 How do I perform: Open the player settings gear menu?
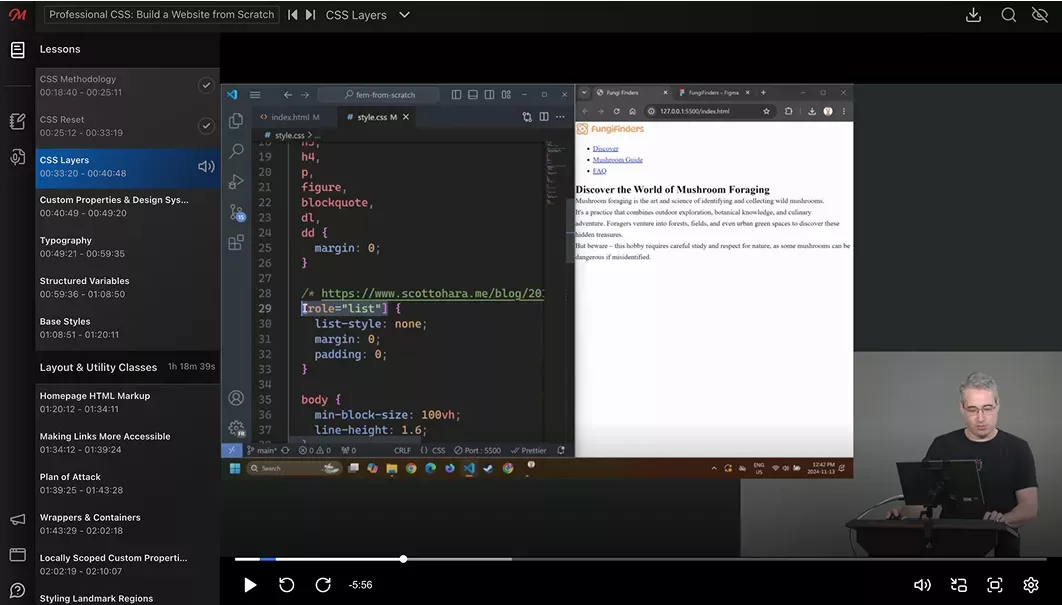point(1031,585)
